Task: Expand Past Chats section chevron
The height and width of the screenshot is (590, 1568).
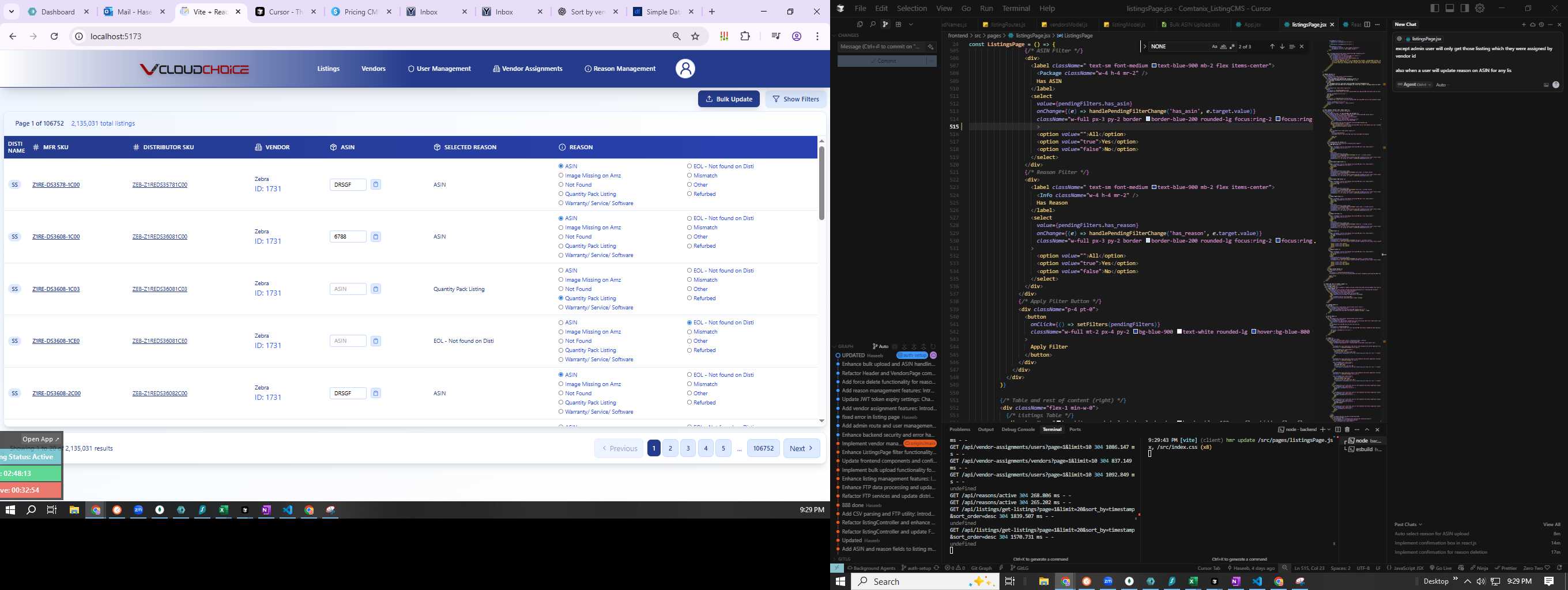Action: [1420, 524]
